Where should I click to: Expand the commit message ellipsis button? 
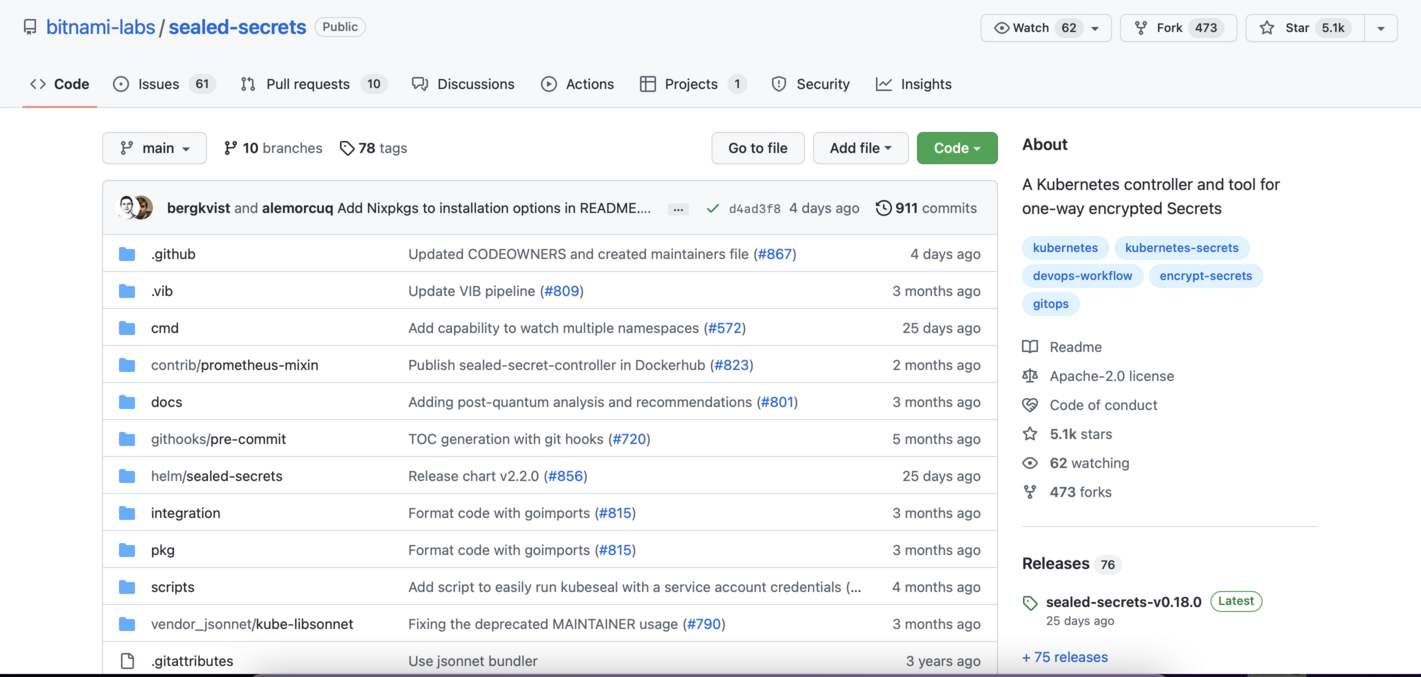[x=678, y=209]
